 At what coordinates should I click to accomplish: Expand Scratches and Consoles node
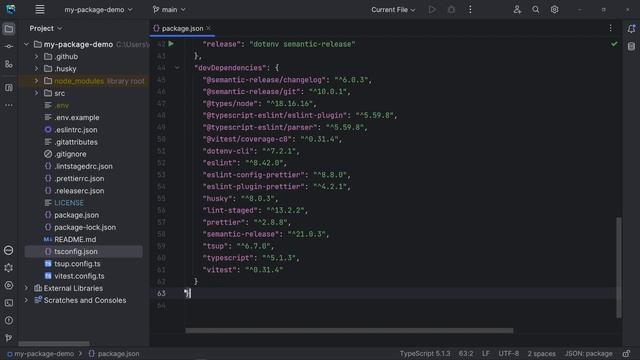point(27,300)
